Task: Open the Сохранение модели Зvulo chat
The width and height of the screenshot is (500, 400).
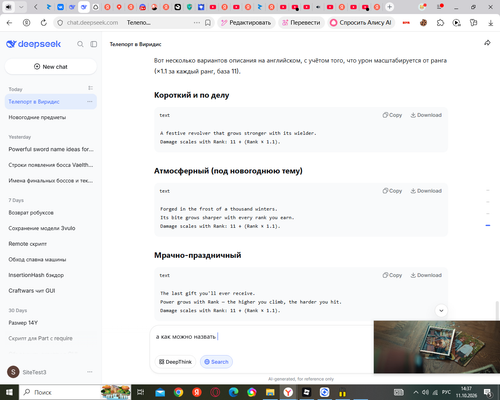Action: pyautogui.click(x=51, y=228)
